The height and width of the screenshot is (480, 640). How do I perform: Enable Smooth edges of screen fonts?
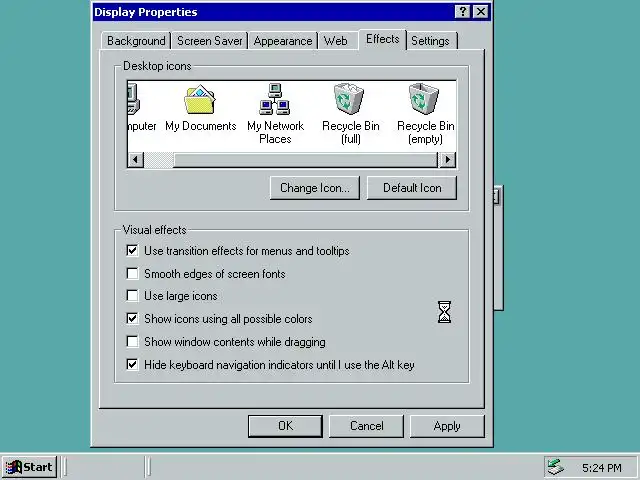[x=132, y=273]
